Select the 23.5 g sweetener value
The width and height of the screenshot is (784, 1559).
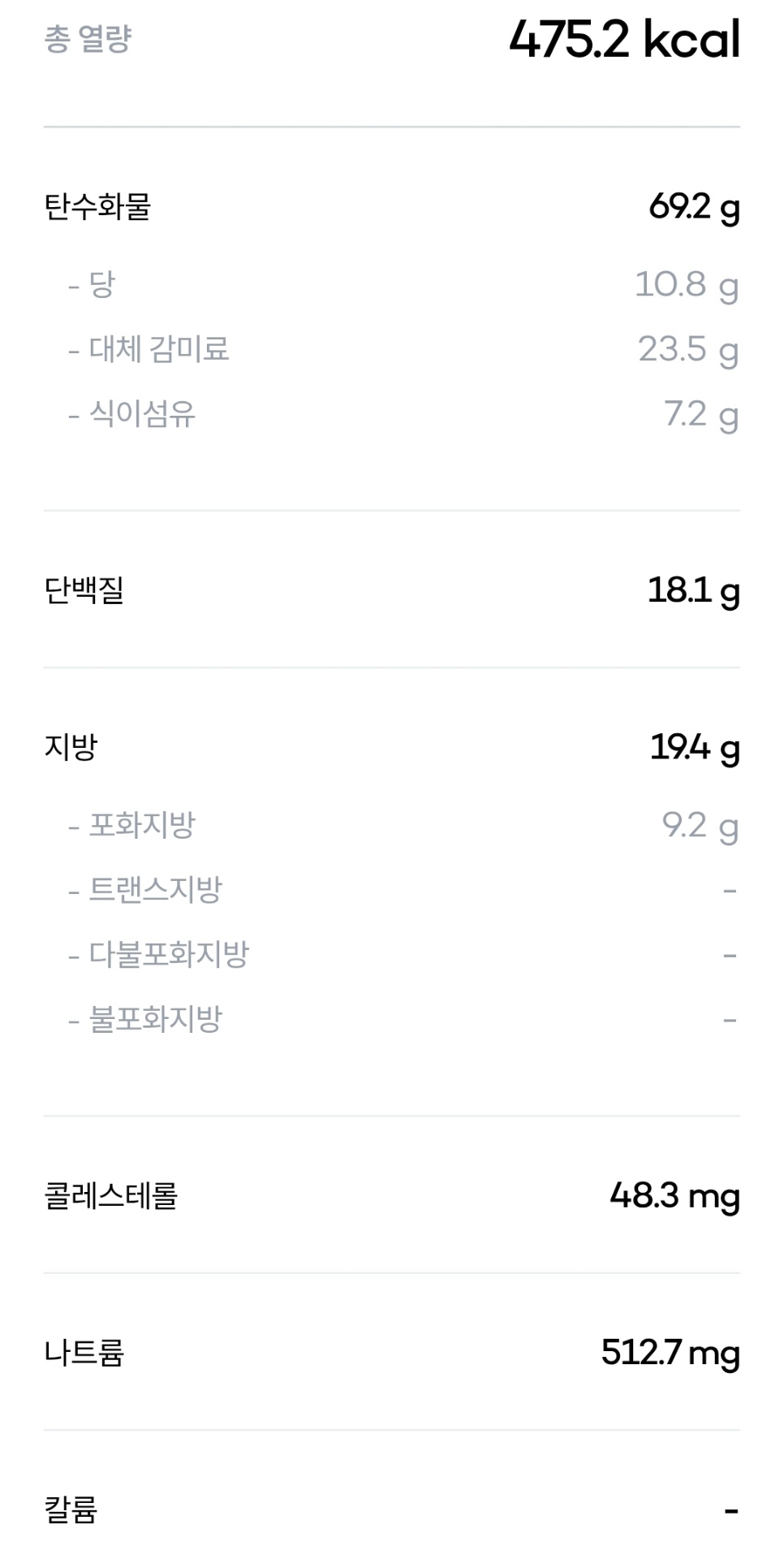(687, 350)
